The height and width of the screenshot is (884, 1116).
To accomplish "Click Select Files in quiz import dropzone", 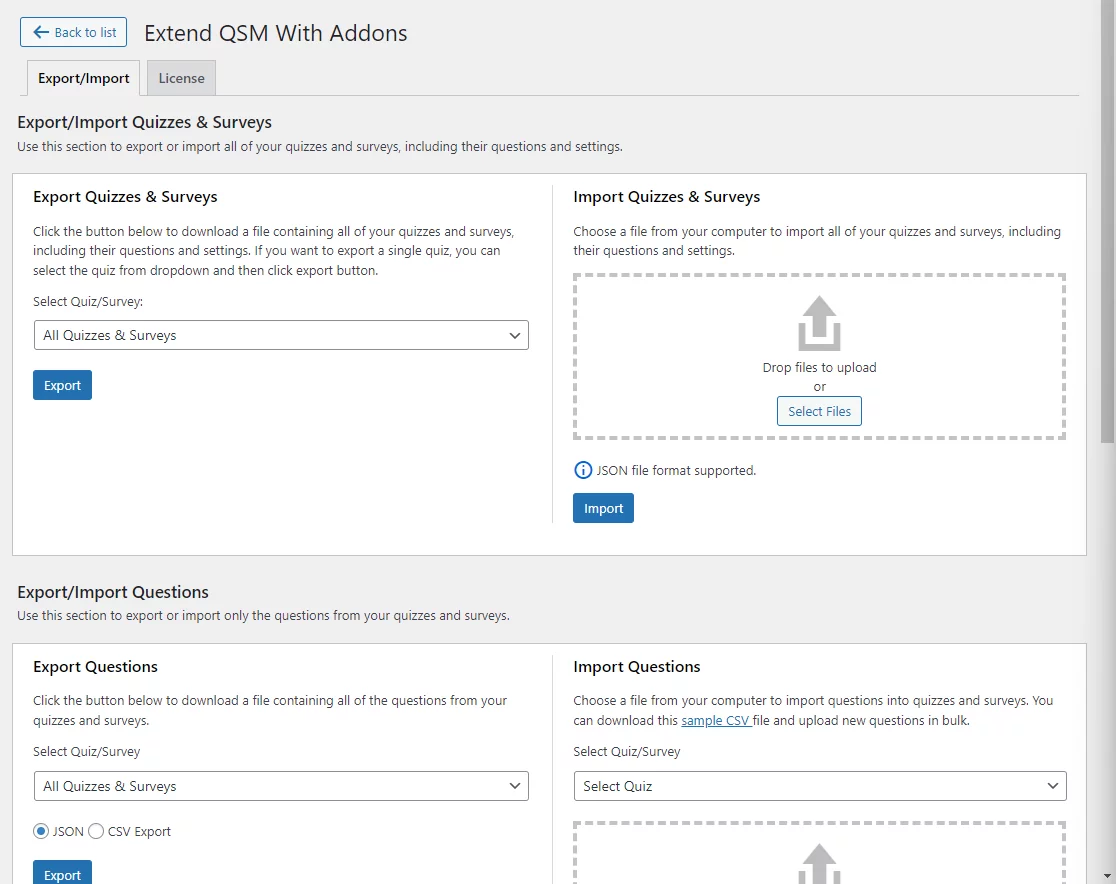I will coord(819,411).
